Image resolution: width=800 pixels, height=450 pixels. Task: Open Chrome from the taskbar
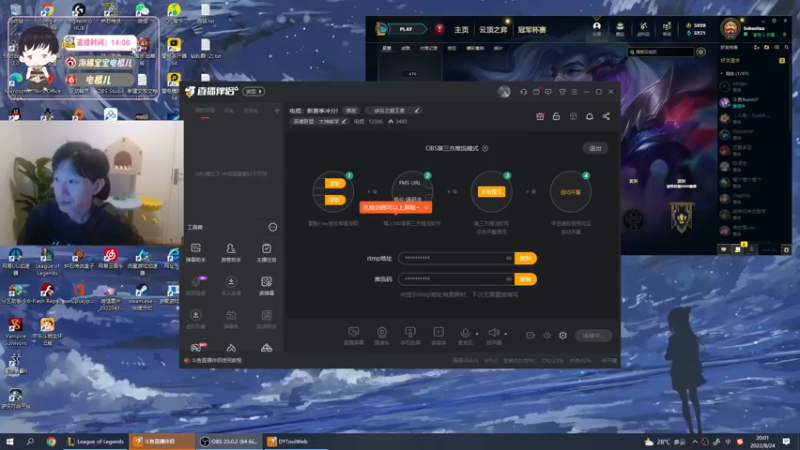[x=51, y=441]
